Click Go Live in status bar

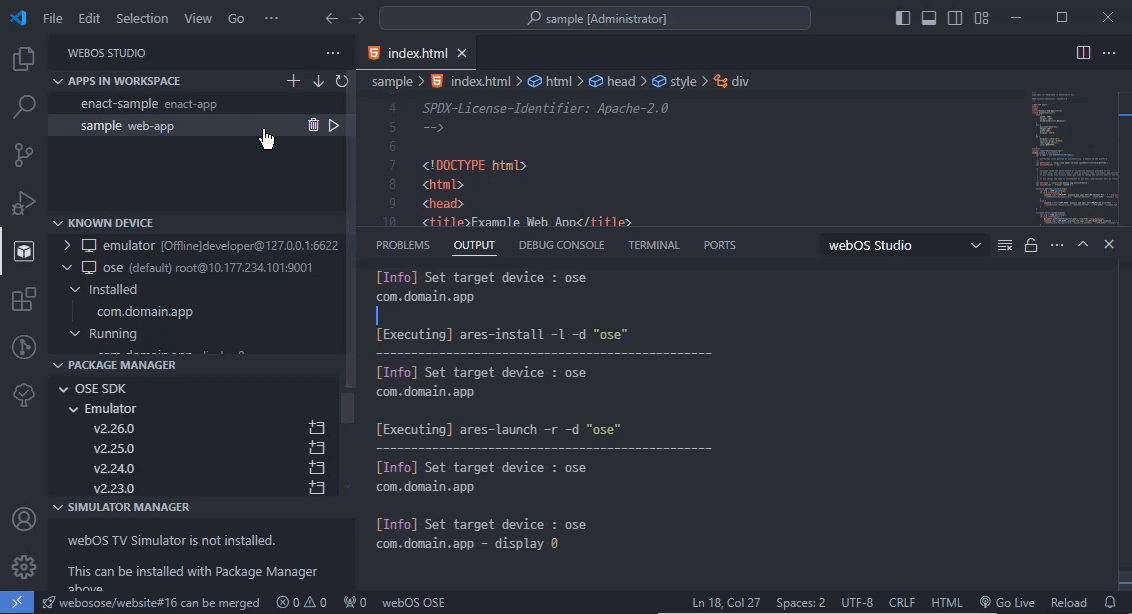(1007, 602)
